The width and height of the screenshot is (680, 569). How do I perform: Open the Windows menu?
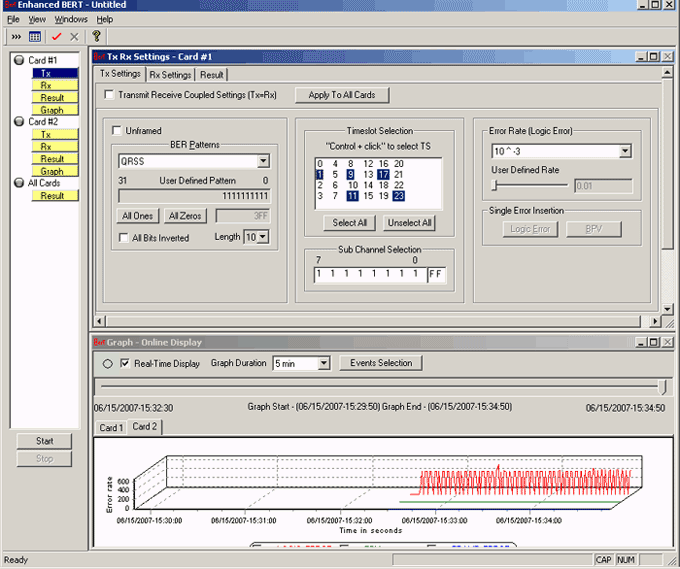click(x=71, y=20)
